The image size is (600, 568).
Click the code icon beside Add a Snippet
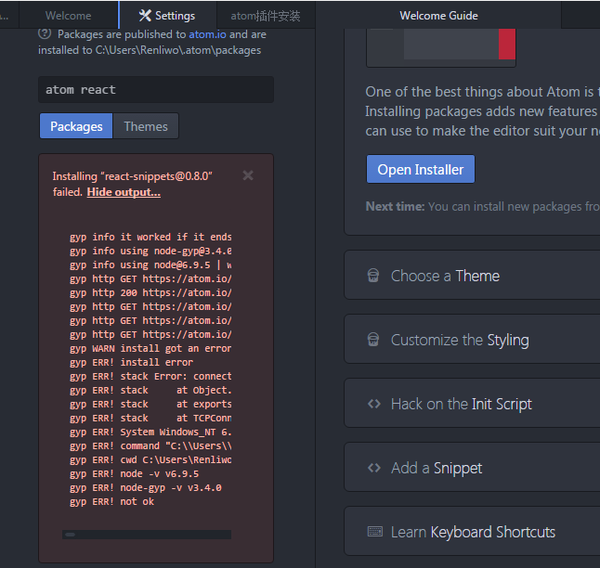point(374,468)
